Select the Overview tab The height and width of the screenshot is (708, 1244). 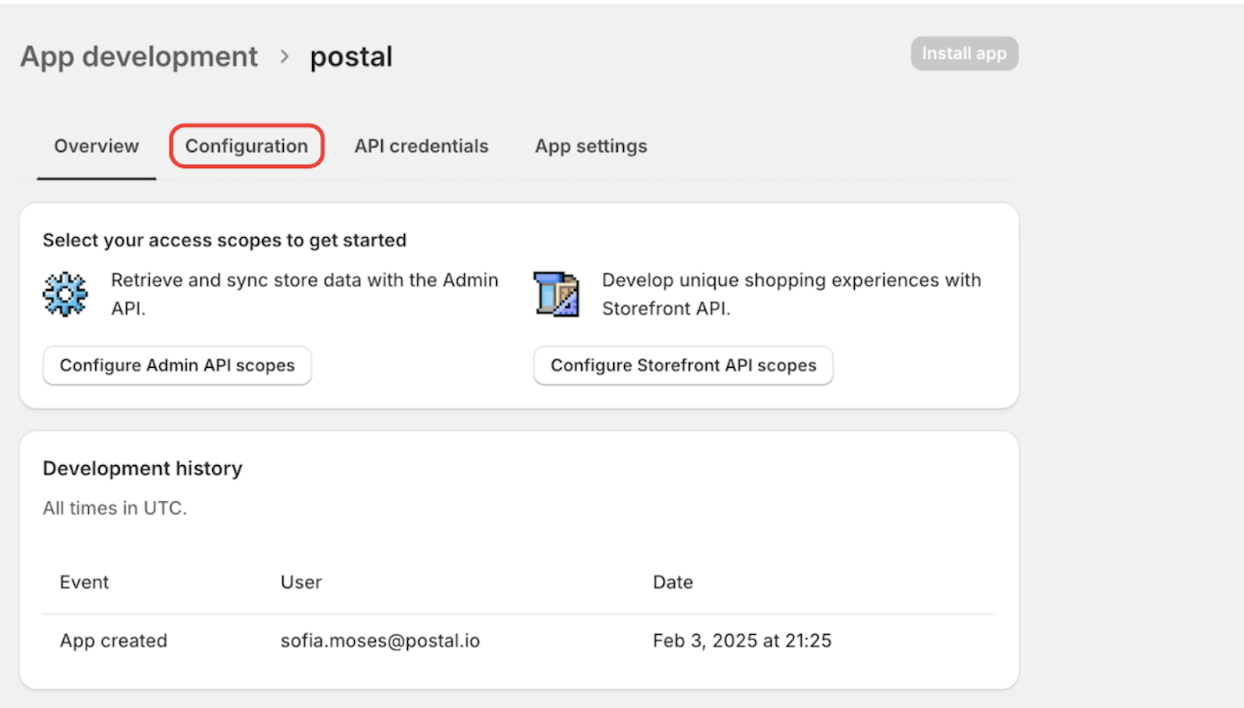tap(96, 146)
